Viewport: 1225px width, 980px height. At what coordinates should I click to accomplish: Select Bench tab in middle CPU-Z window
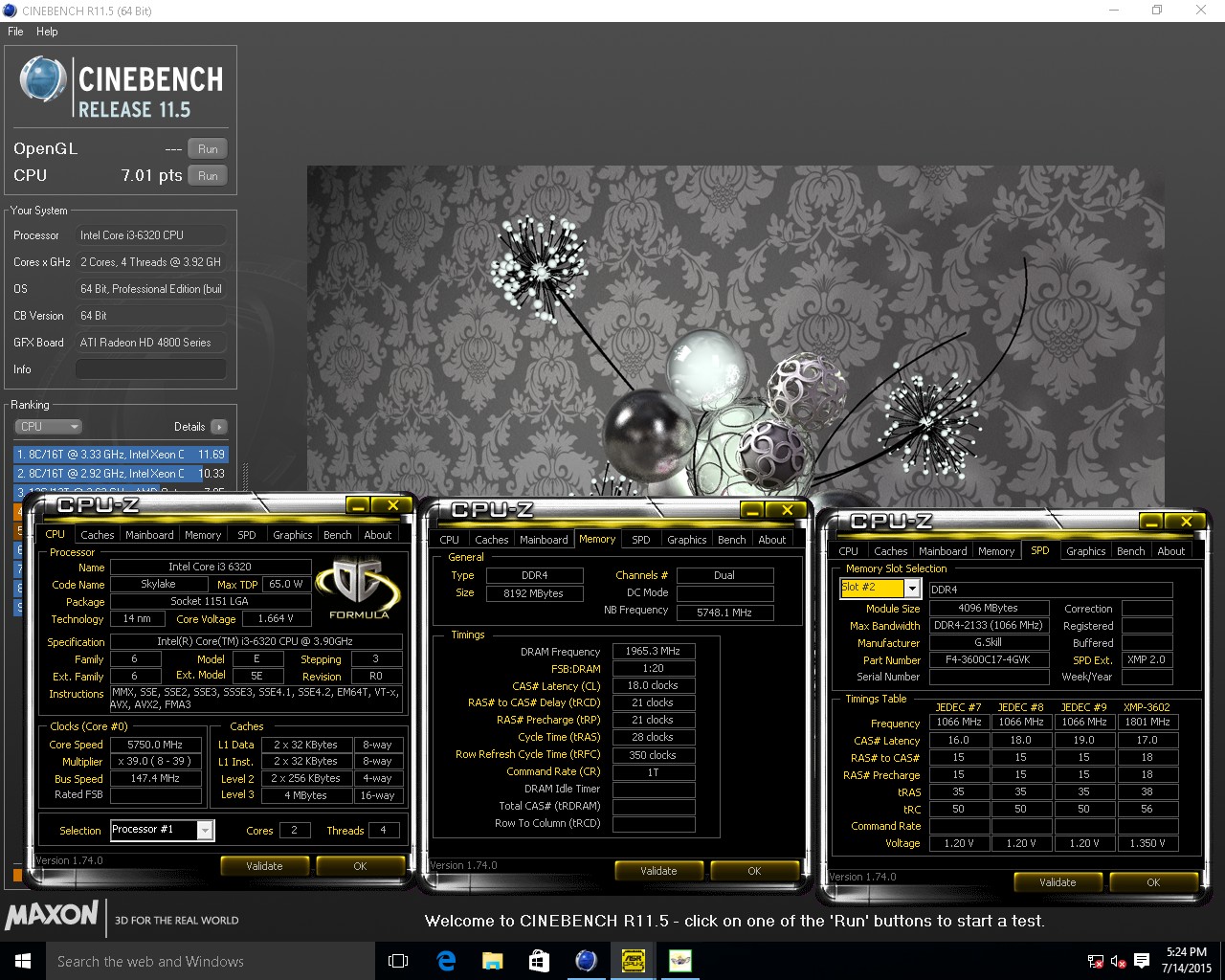point(731,540)
